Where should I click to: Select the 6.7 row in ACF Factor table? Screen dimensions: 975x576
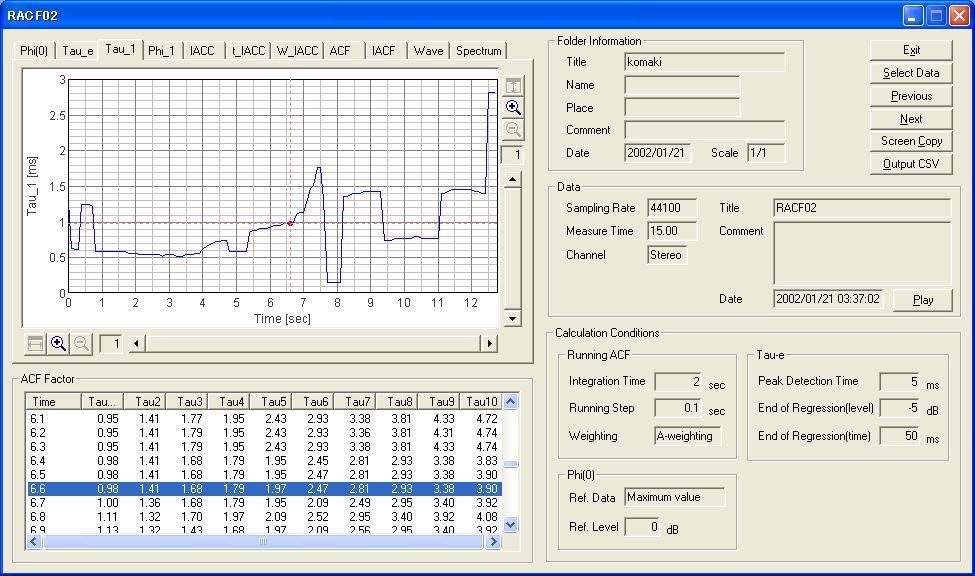264,502
